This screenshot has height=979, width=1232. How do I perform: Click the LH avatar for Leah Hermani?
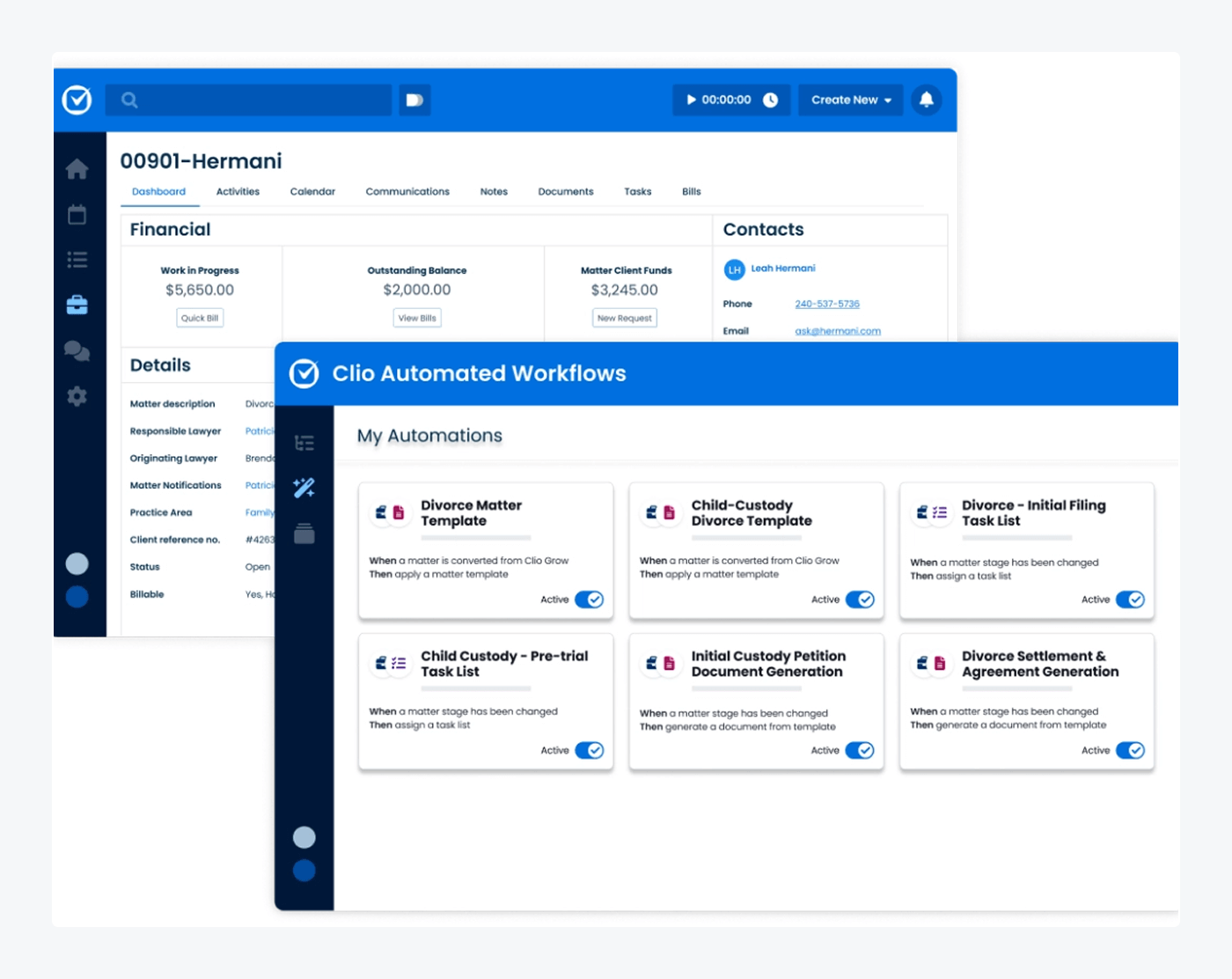[735, 269]
